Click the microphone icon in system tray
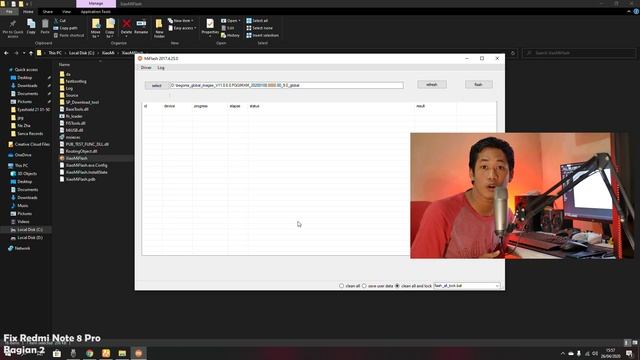 point(579,353)
